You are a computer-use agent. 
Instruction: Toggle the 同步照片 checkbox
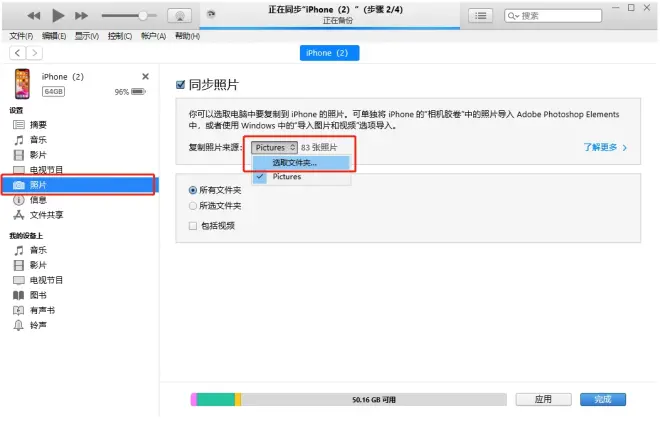pos(181,85)
